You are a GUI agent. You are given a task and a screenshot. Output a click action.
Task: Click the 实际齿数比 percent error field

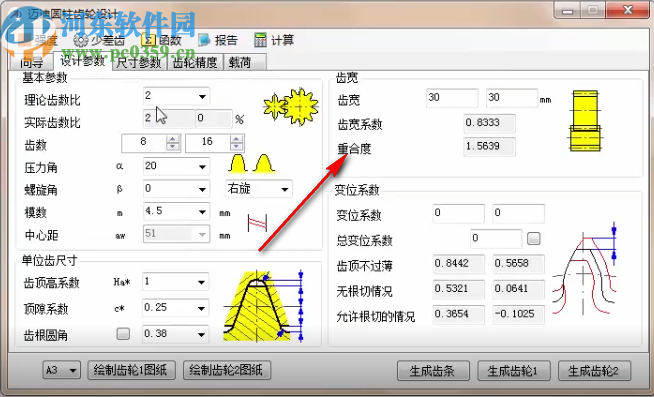pyautogui.click(x=214, y=118)
